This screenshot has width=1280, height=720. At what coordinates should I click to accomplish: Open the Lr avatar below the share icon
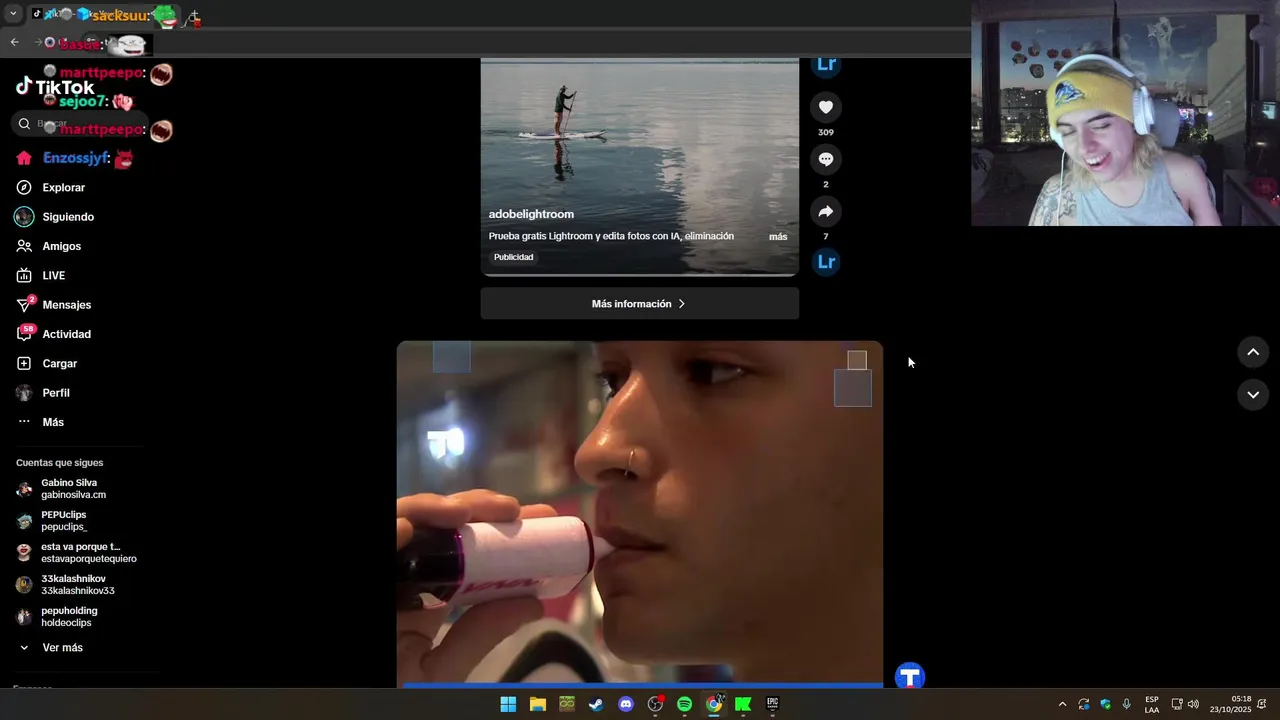pyautogui.click(x=826, y=262)
